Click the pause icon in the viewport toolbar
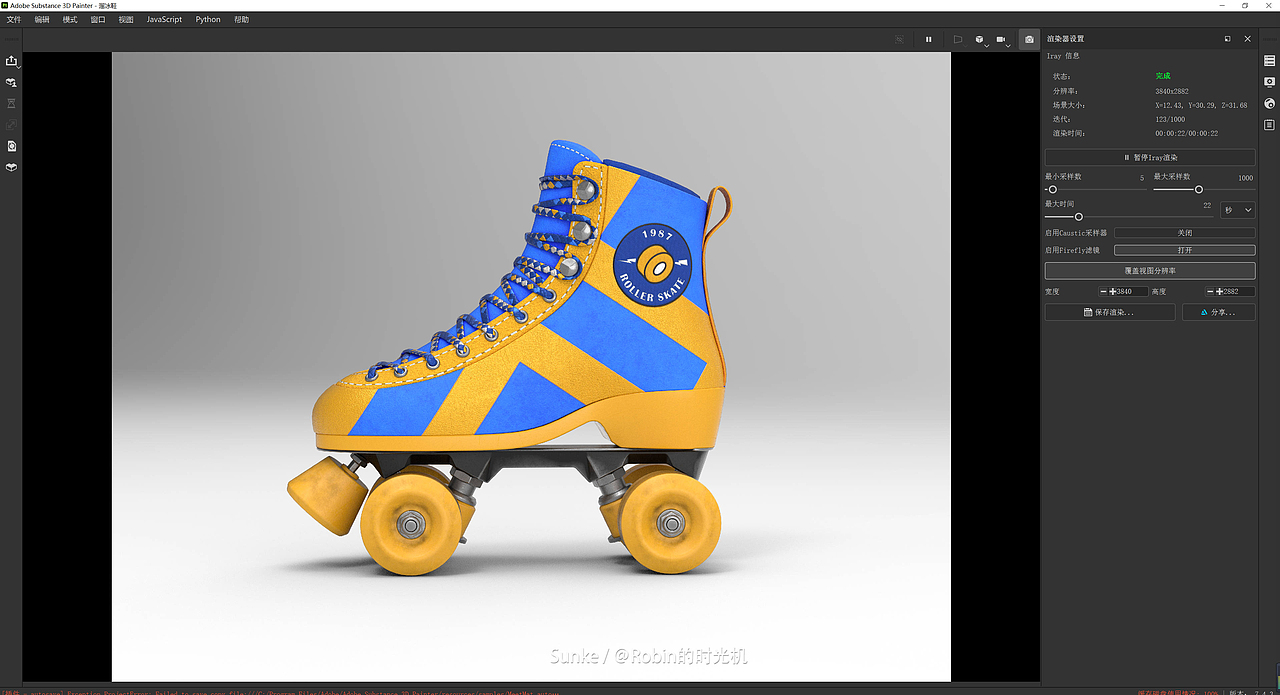This screenshot has height=695, width=1280. point(928,39)
